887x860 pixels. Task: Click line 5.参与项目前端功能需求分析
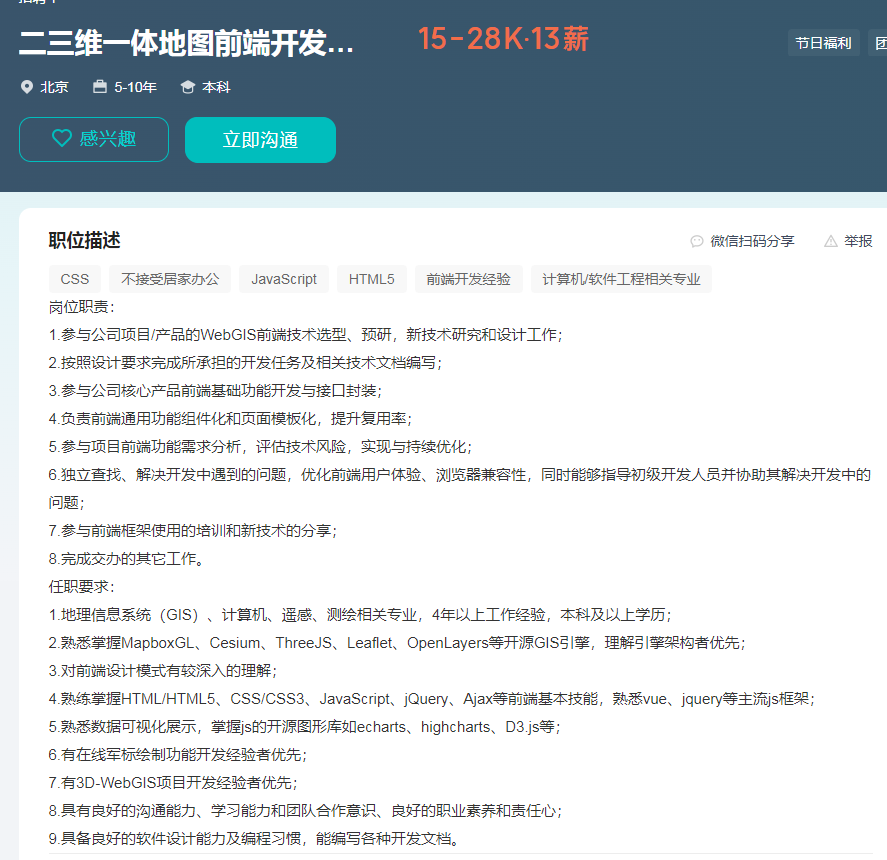coord(261,447)
